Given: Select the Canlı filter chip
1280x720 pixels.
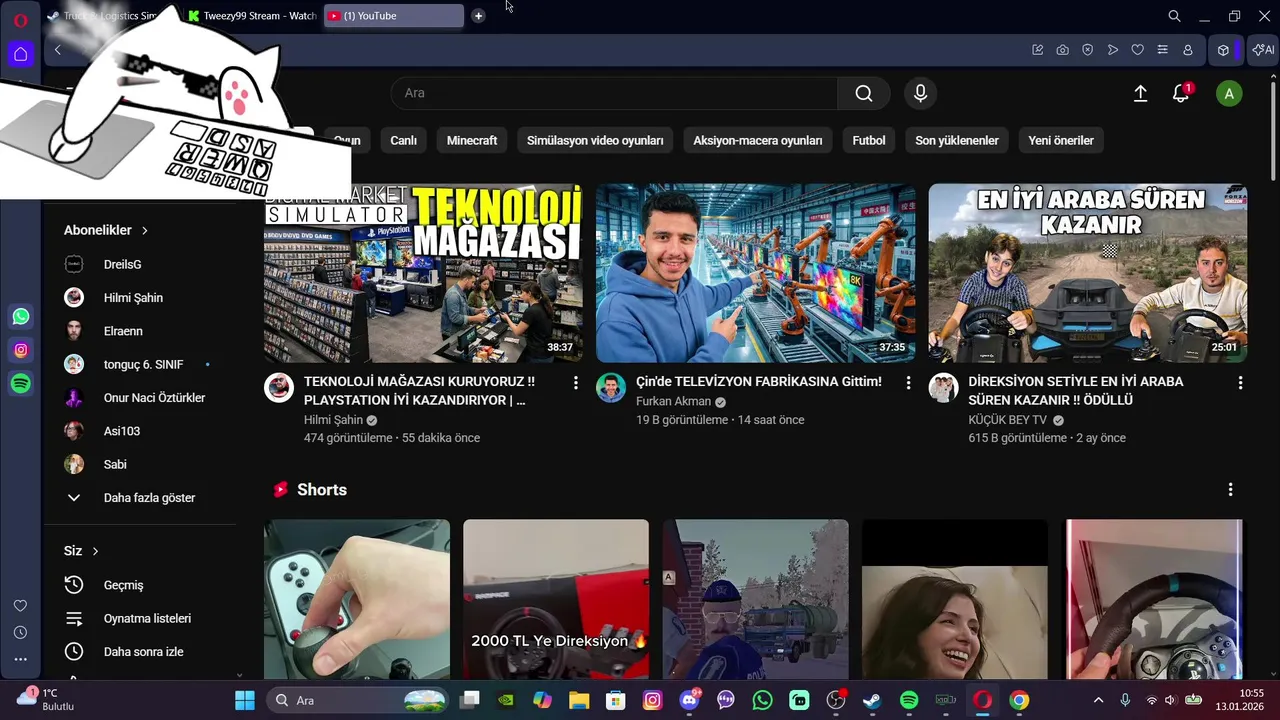Looking at the screenshot, I should (x=403, y=141).
